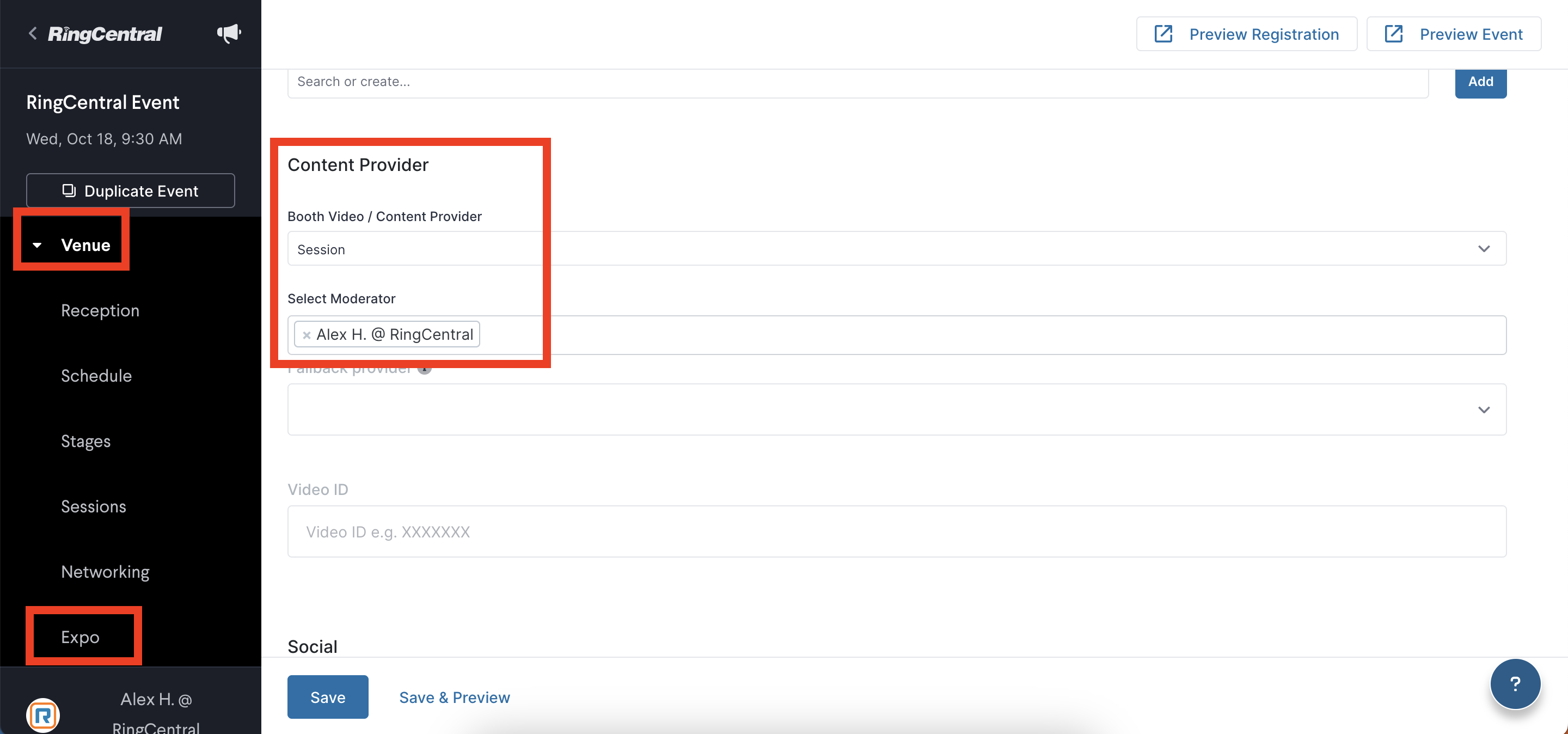This screenshot has width=1568, height=734.
Task: Click the Duplicate Event button
Action: (130, 191)
